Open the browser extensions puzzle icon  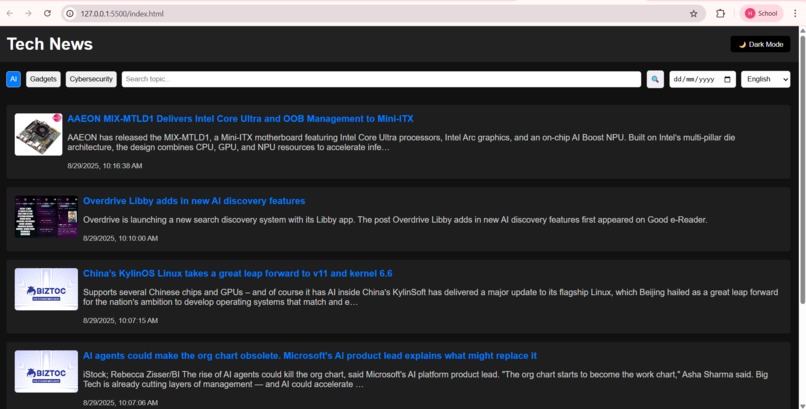[720, 14]
